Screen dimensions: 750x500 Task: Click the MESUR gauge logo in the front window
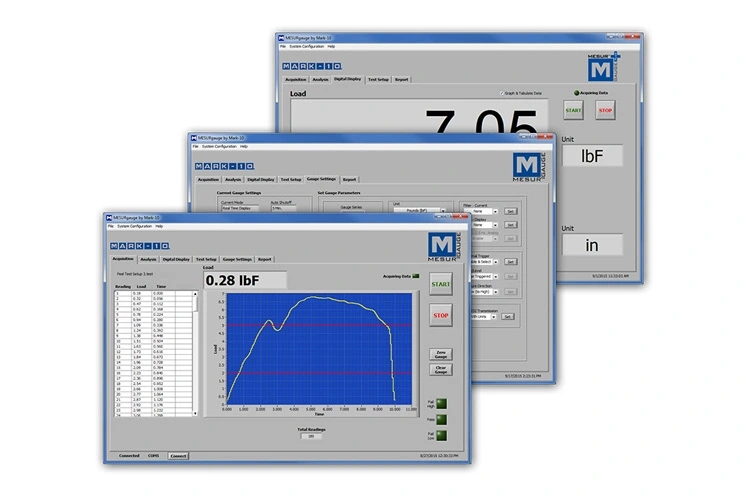444,247
